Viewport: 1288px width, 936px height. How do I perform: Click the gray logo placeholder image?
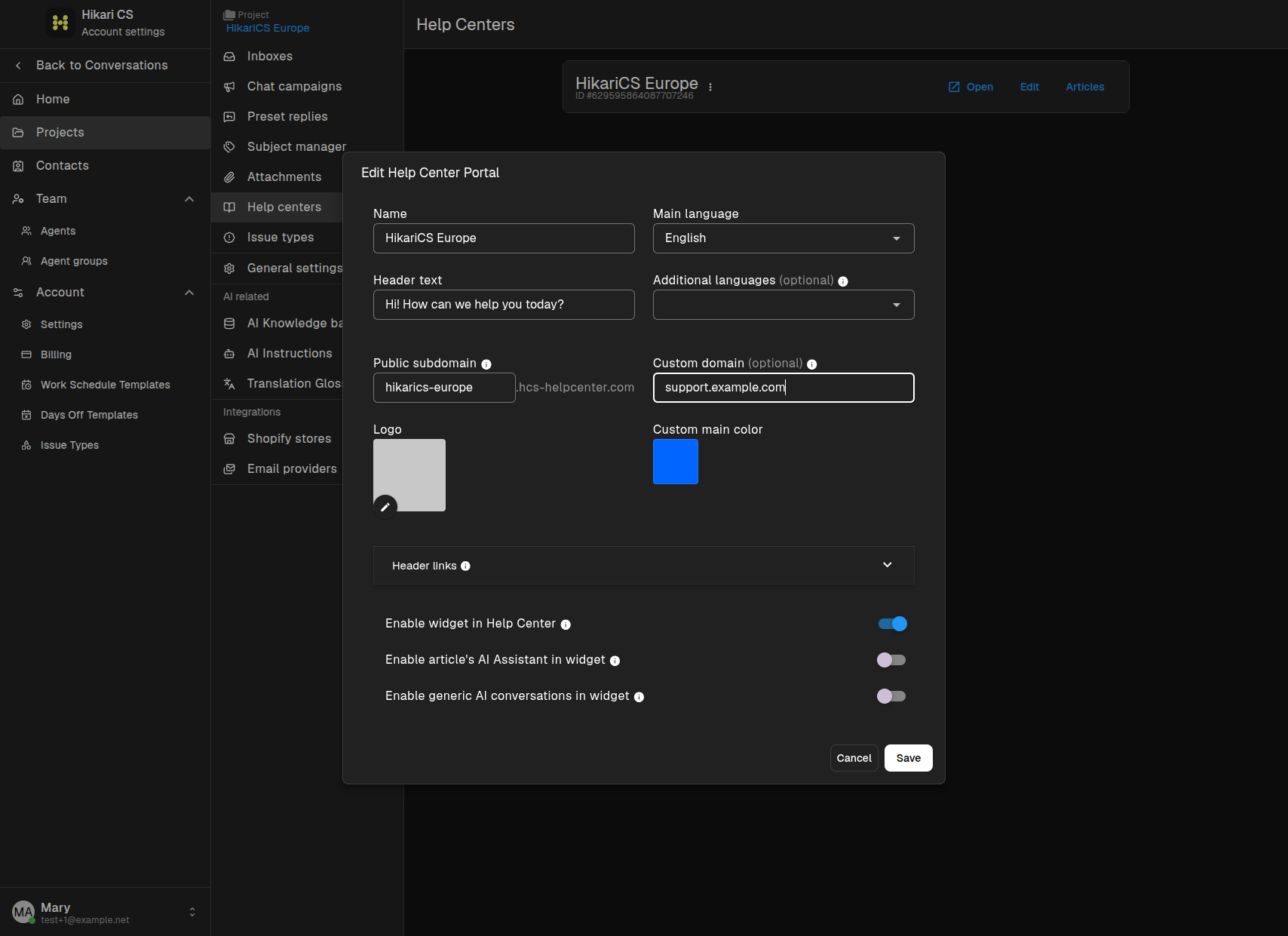[x=409, y=475]
